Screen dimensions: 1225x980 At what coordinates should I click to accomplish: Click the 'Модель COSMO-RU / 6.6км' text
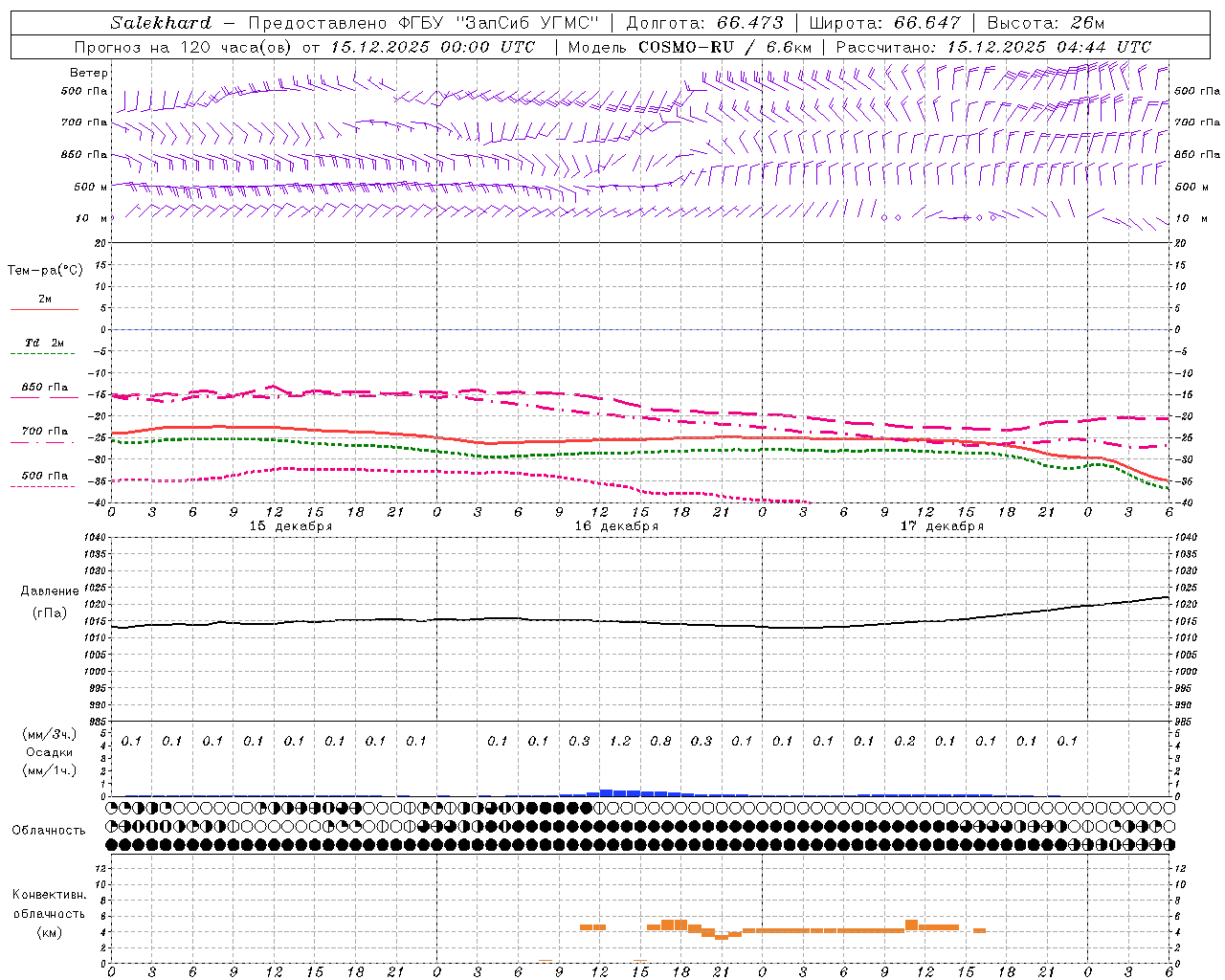click(689, 47)
